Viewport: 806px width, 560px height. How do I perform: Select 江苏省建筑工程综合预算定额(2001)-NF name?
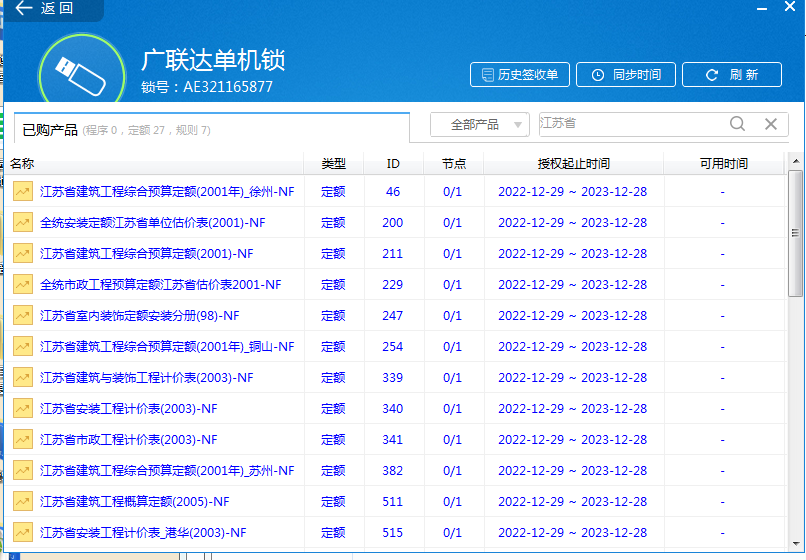146,254
